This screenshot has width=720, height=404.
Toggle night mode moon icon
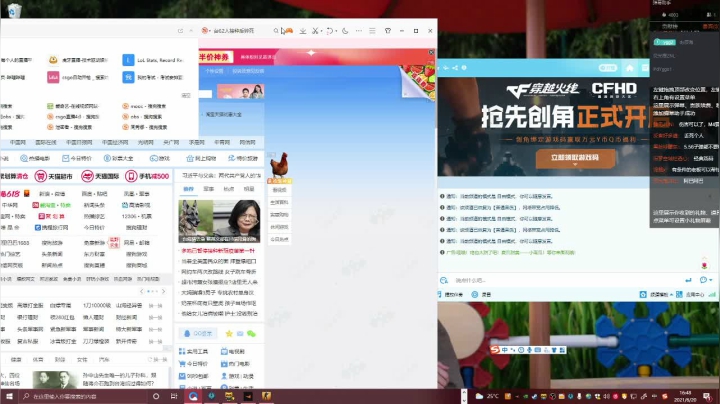pyautogui.click(x=345, y=31)
